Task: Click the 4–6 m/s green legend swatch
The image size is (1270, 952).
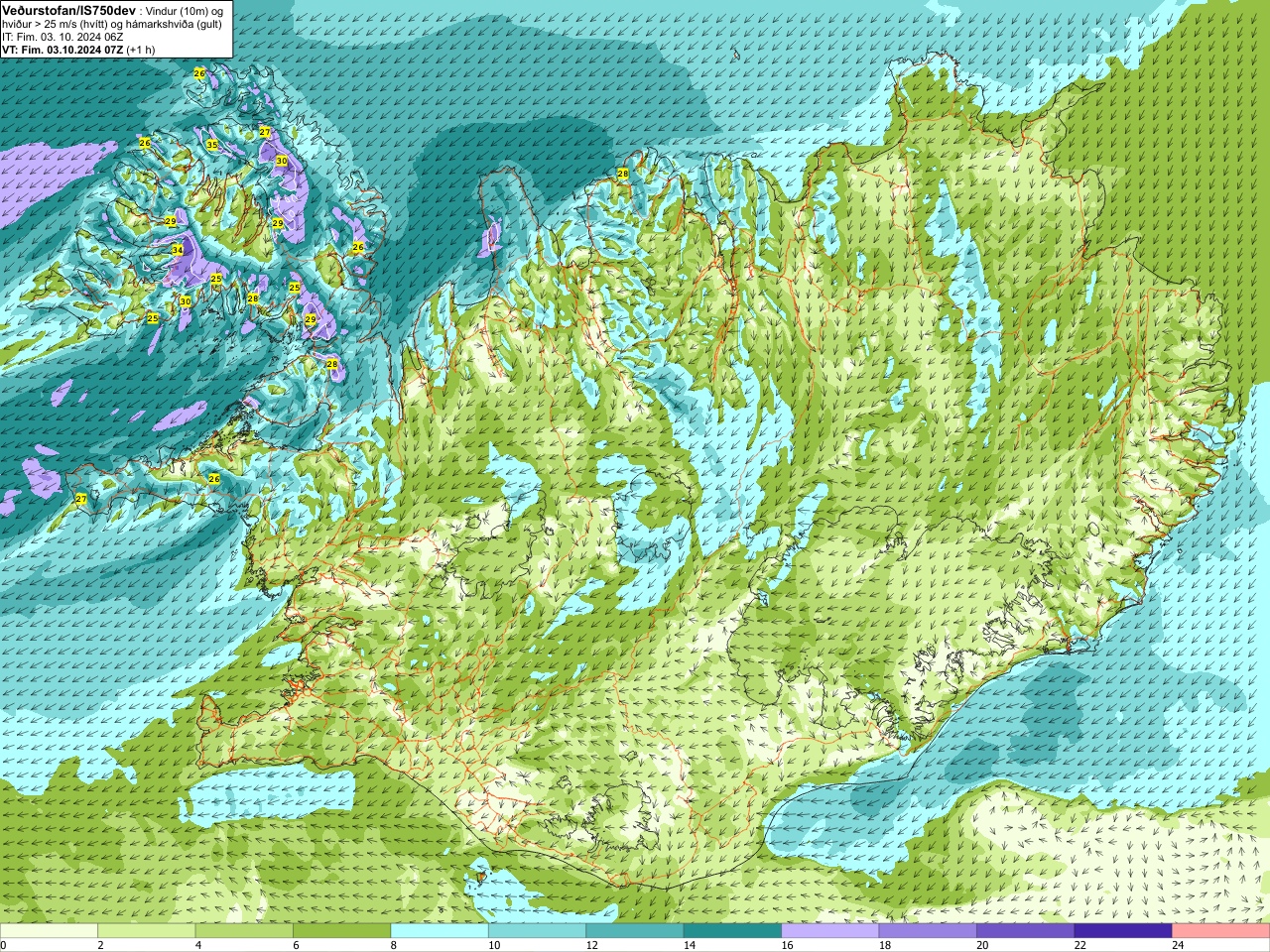Action: pyautogui.click(x=244, y=931)
